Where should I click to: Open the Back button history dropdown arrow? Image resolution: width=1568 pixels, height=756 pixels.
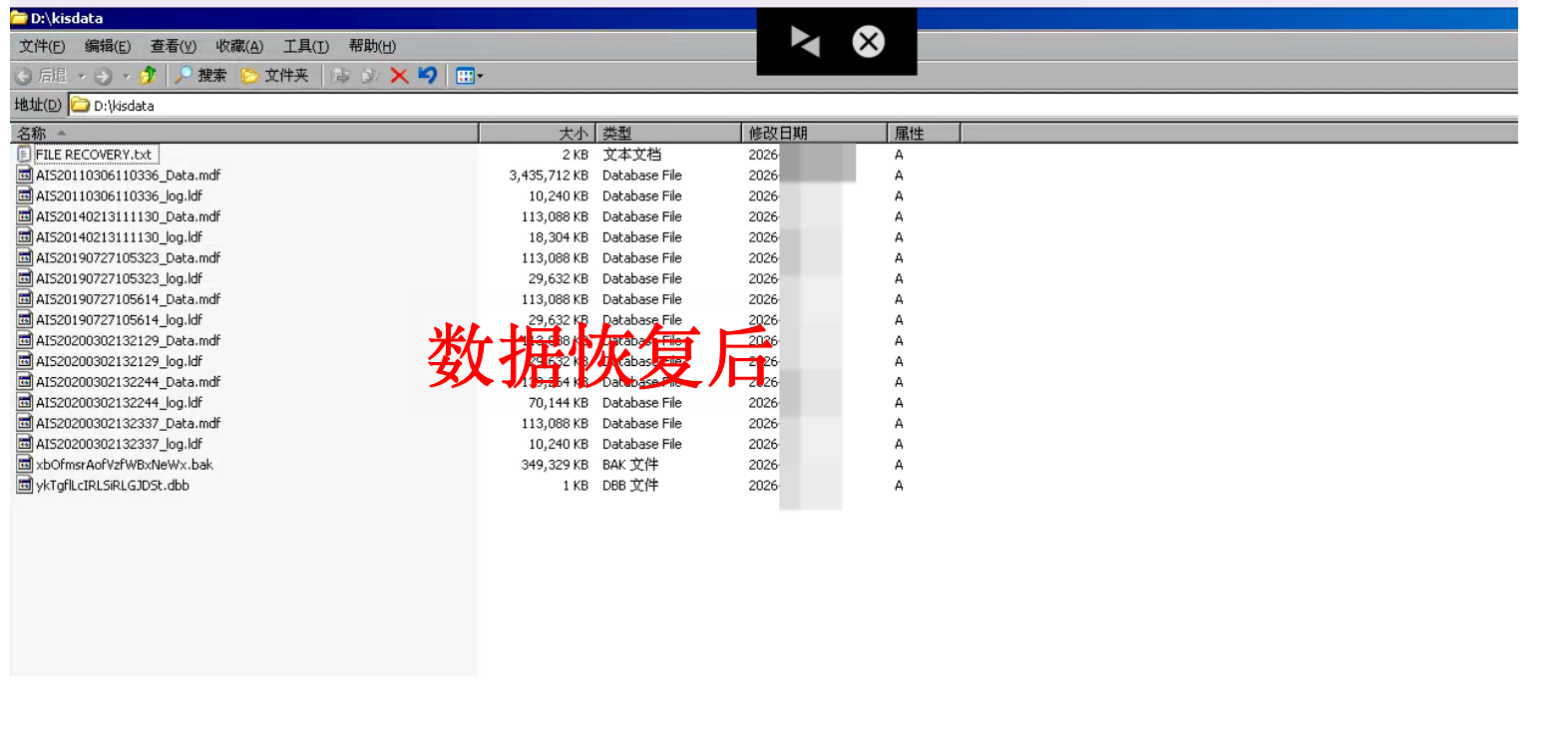point(82,76)
